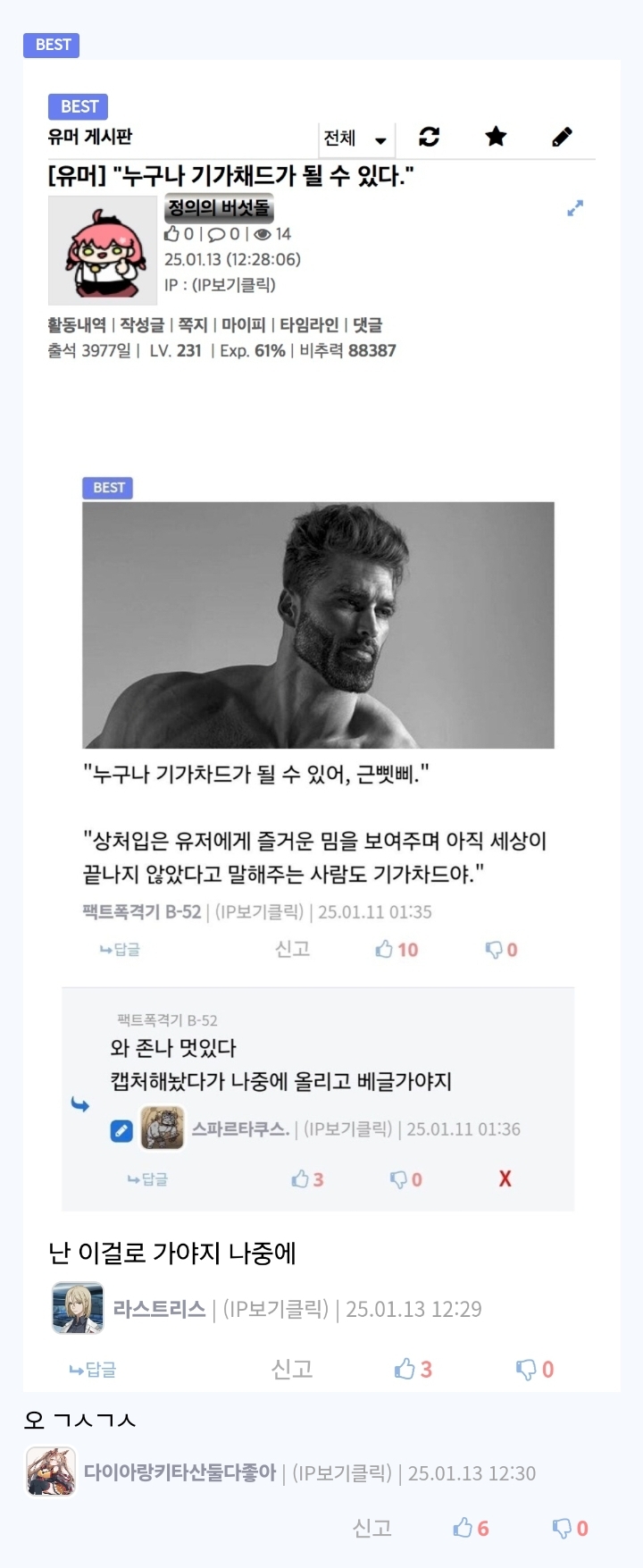Image resolution: width=643 pixels, height=1568 pixels.
Task: Open the 쪽지 messaging link
Action: pos(193,324)
